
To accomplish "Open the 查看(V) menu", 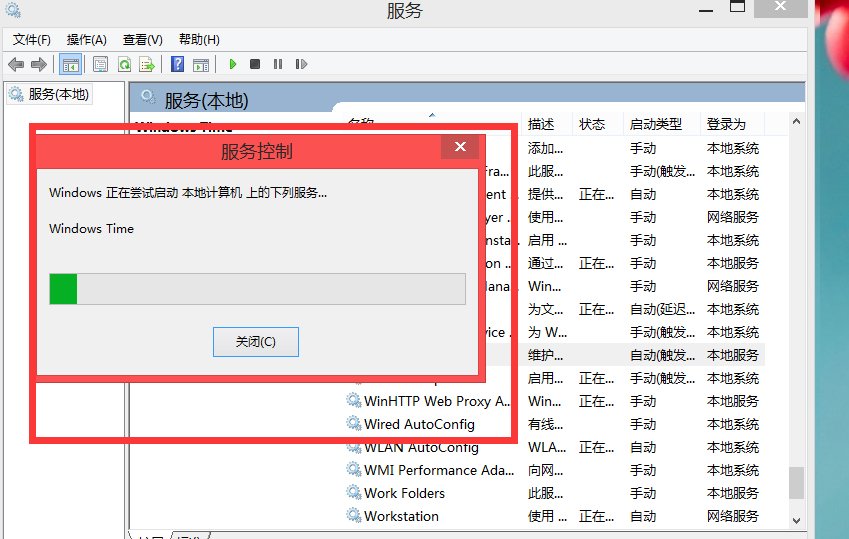I will pos(142,40).
